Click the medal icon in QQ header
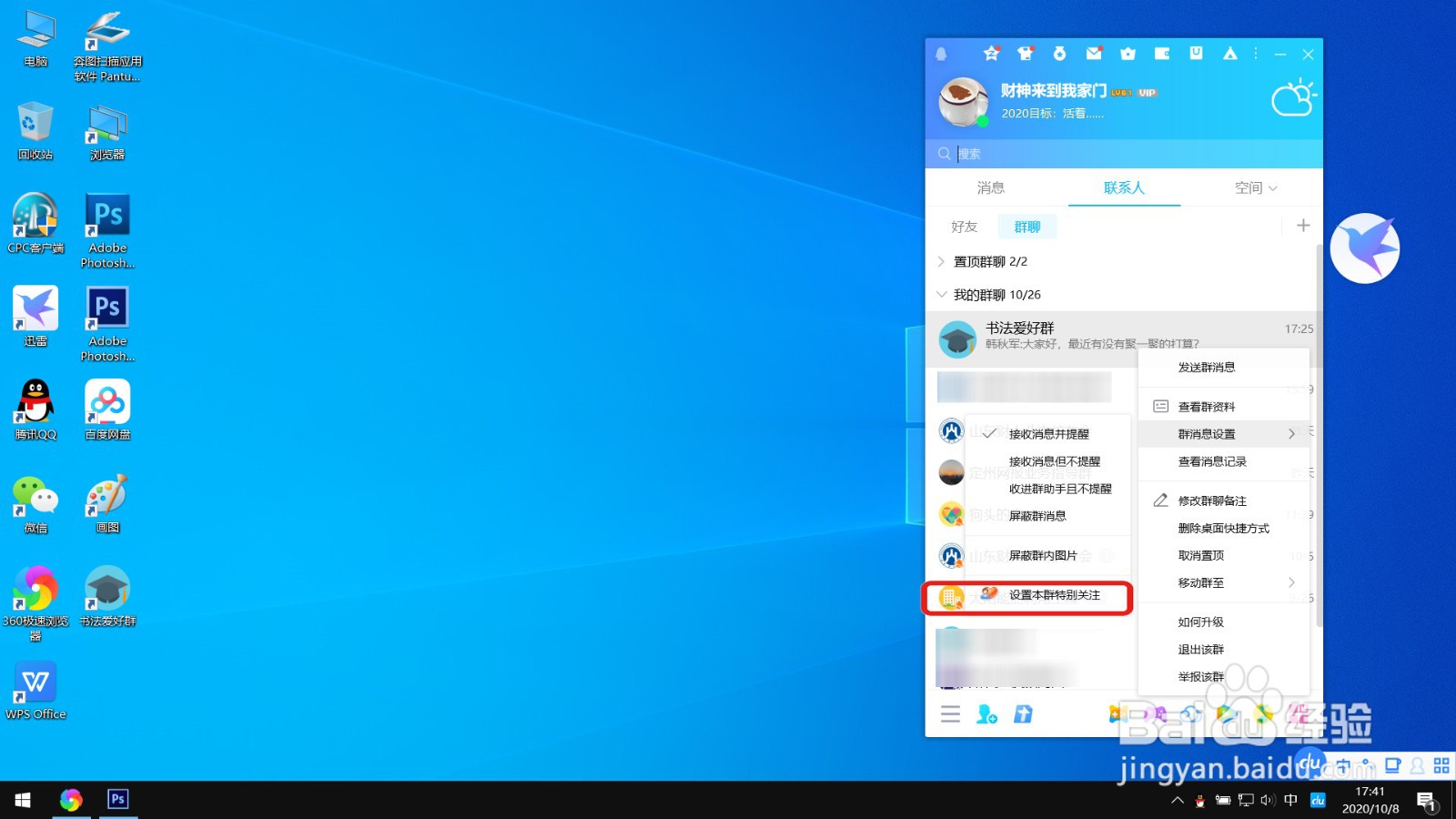The image size is (1456, 819). [1059, 54]
